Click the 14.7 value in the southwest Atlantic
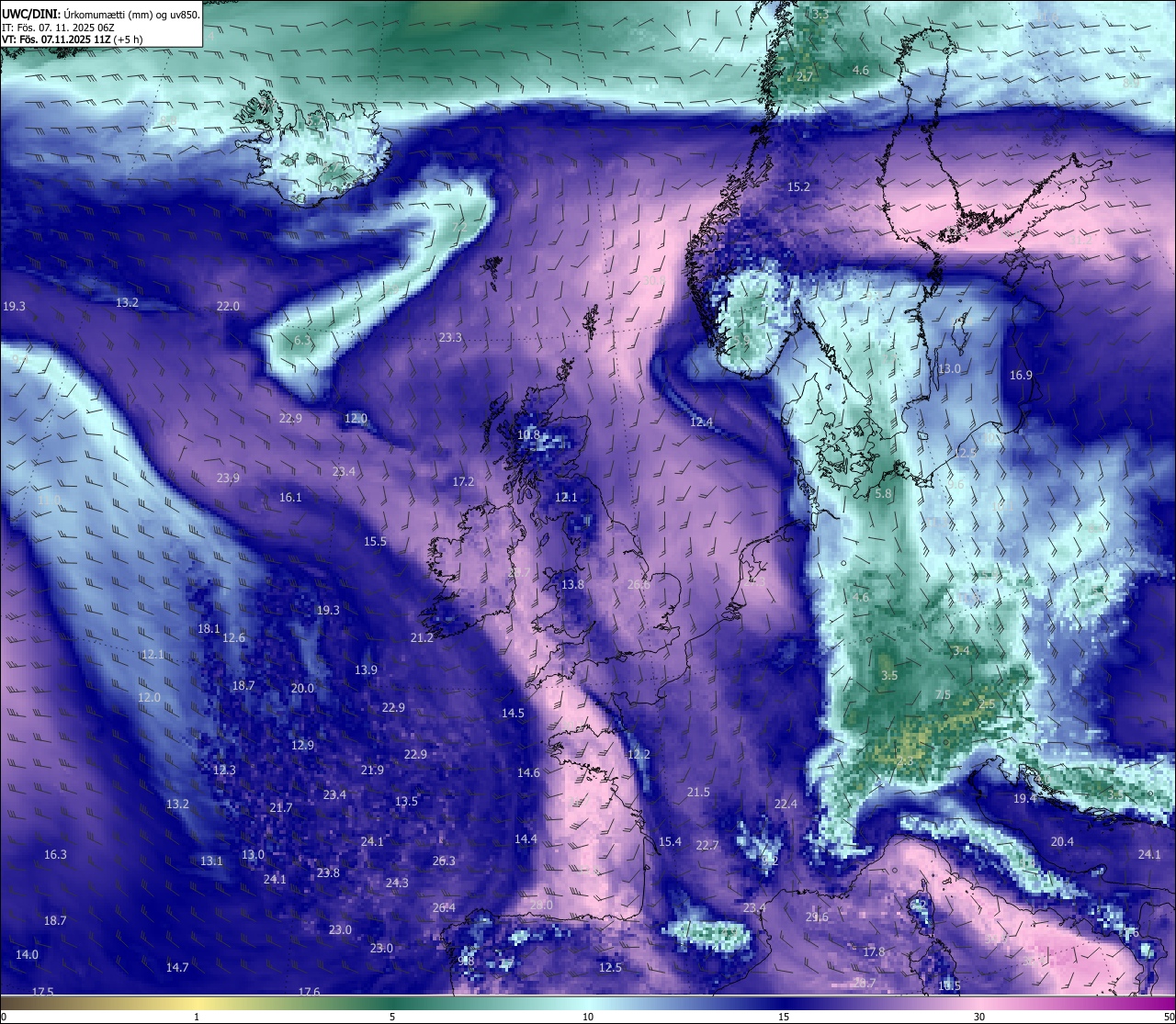Screen dimensions: 1176x1024 (177, 967)
